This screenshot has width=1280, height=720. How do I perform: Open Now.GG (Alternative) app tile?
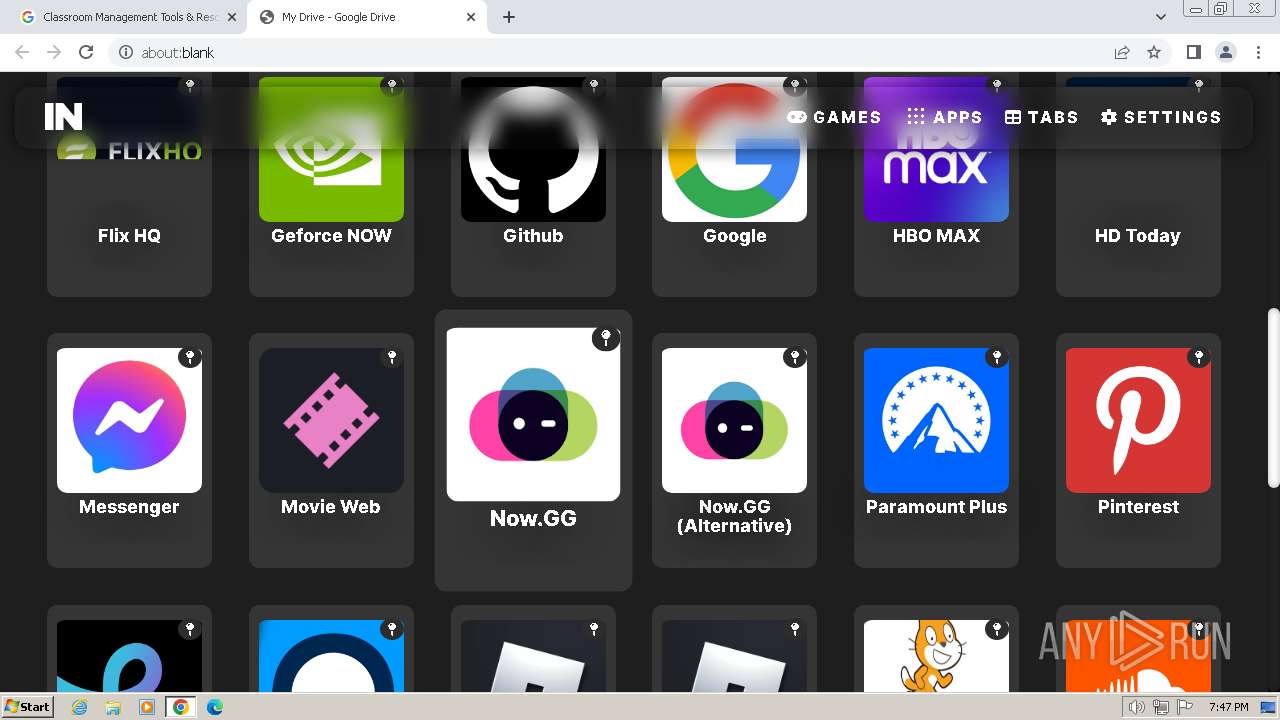(x=734, y=450)
